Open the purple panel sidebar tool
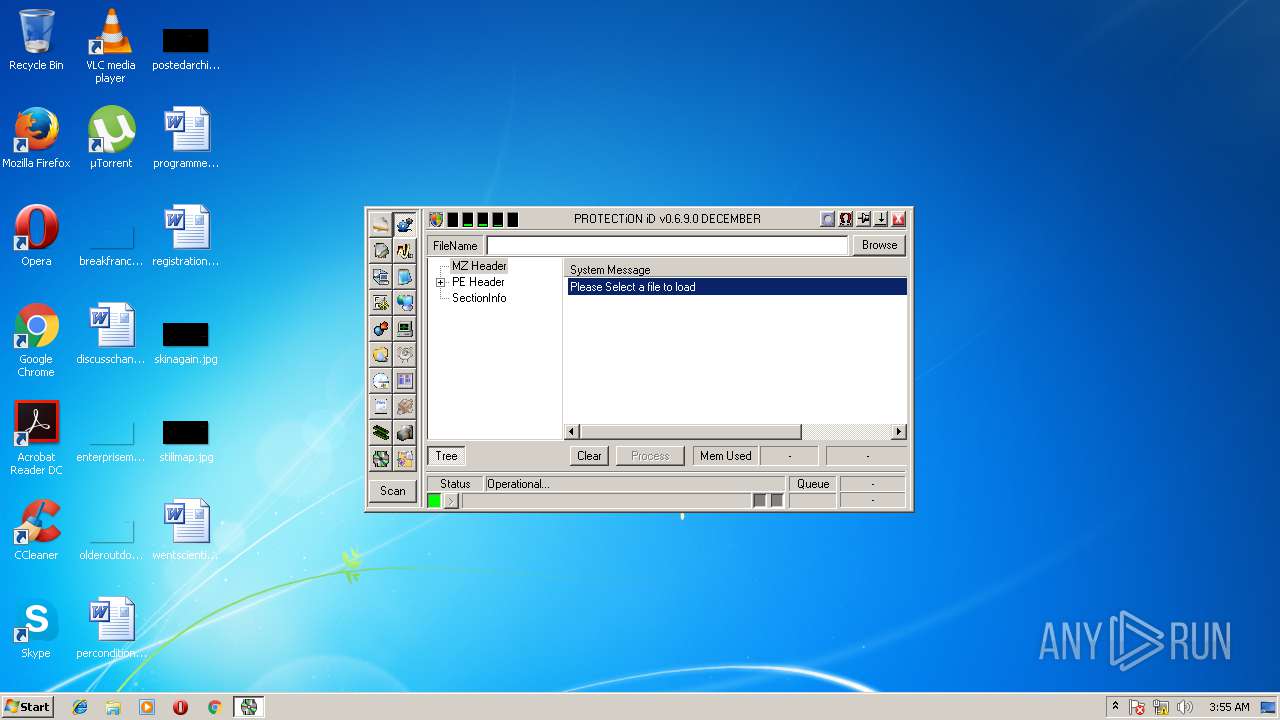1280x720 pixels. coord(405,380)
